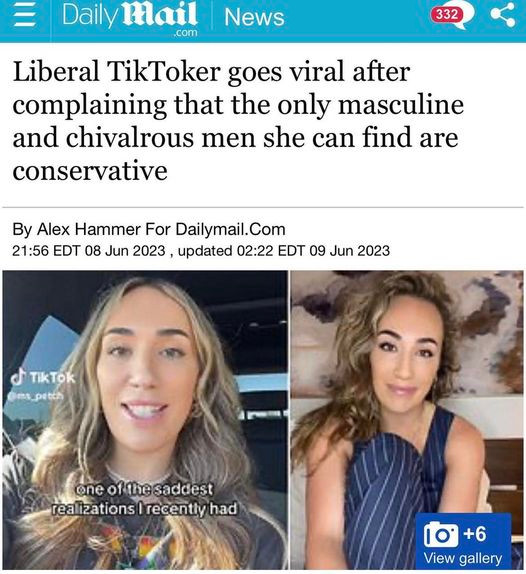Image resolution: width=526 pixels, height=574 pixels.
Task: Open the hamburger navigation menu
Action: [x=25, y=17]
